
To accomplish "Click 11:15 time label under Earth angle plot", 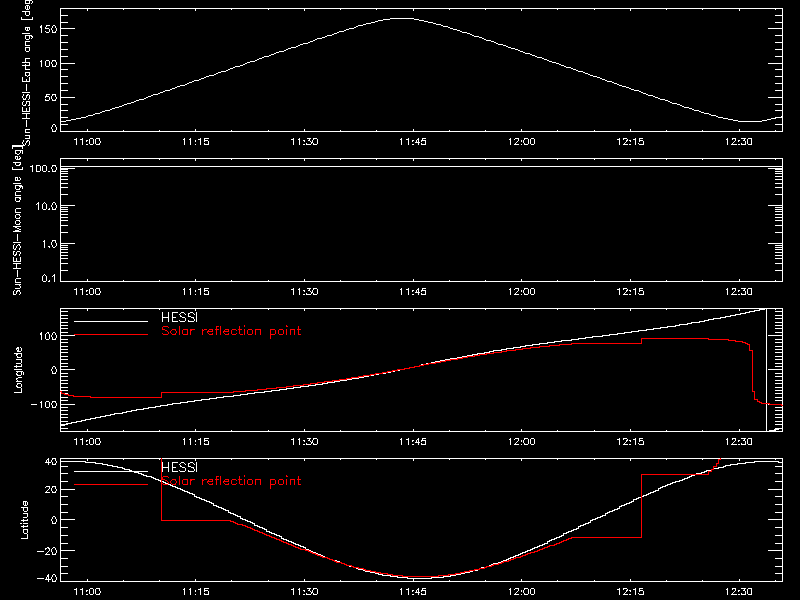I will (x=195, y=142).
